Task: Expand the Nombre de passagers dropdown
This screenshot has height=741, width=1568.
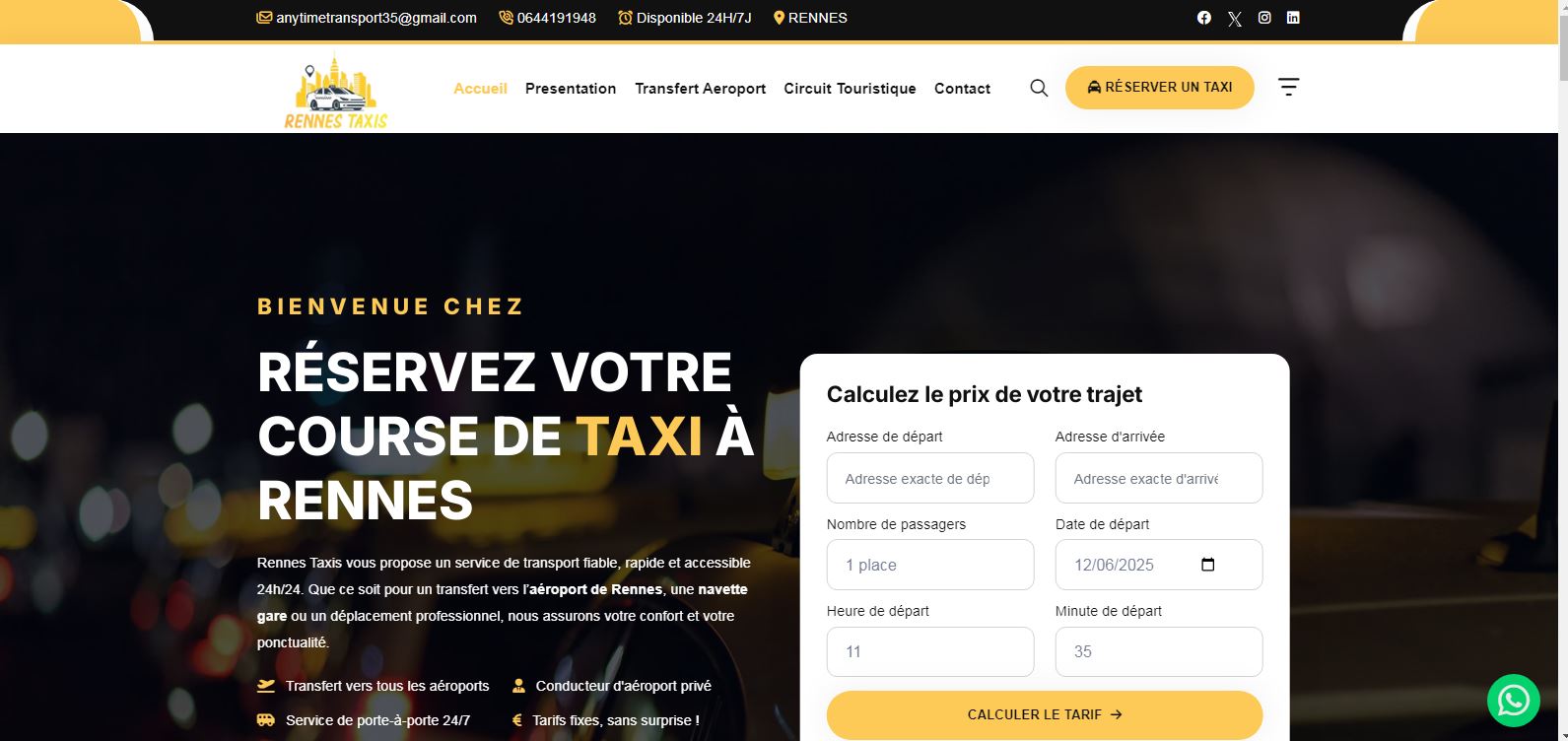Action: tap(930, 565)
